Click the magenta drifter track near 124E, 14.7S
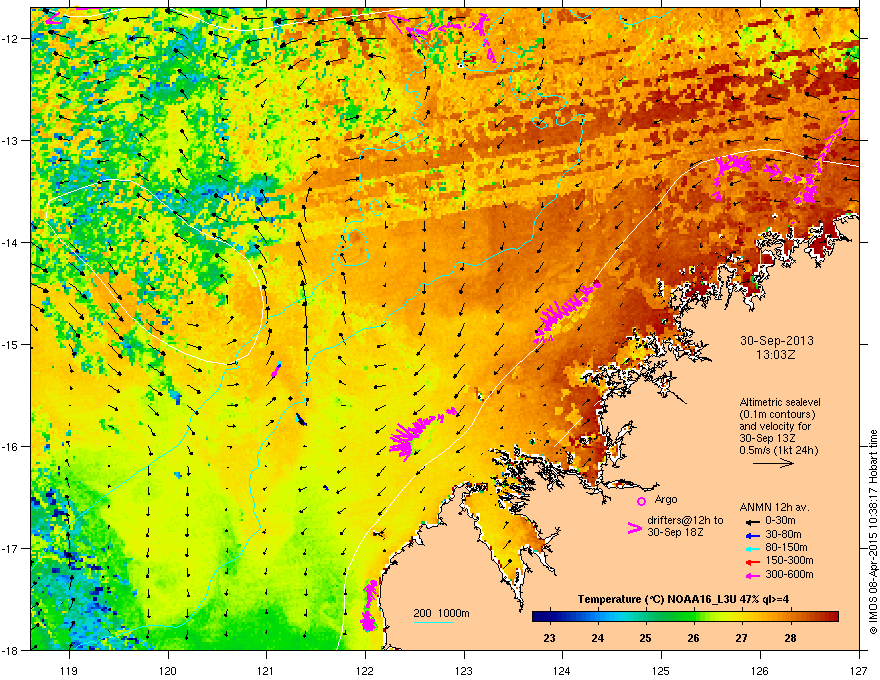The image size is (880, 680). pos(566,313)
